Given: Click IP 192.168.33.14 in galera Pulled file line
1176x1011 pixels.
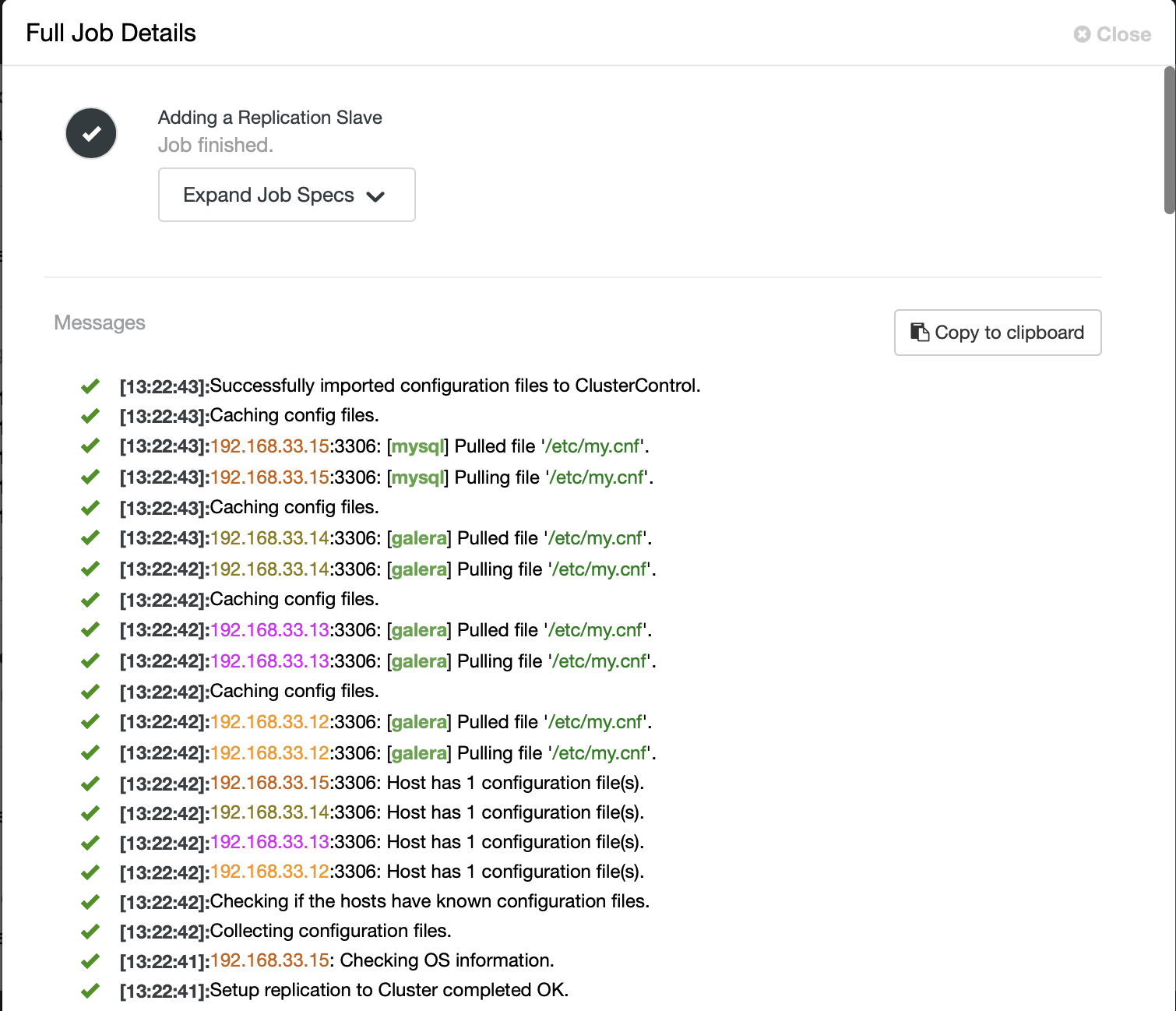Looking at the screenshot, I should [x=269, y=538].
